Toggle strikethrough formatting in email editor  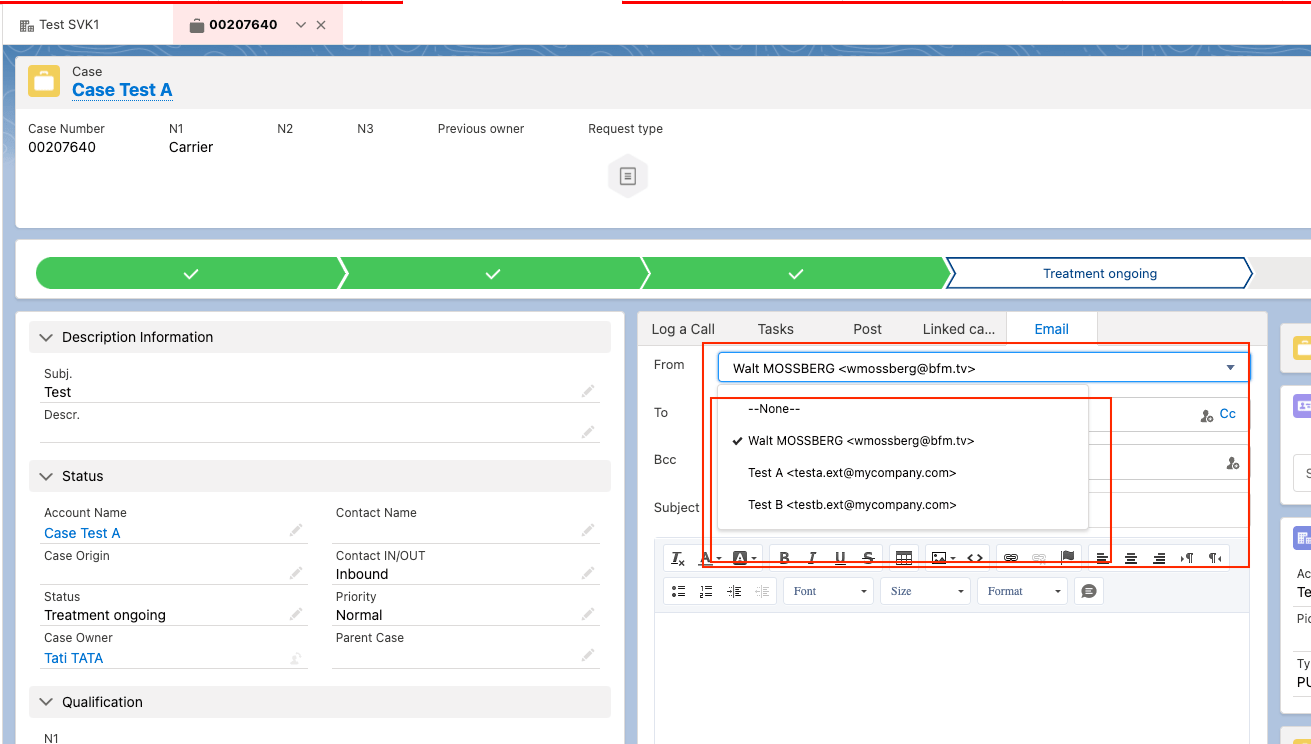point(868,558)
